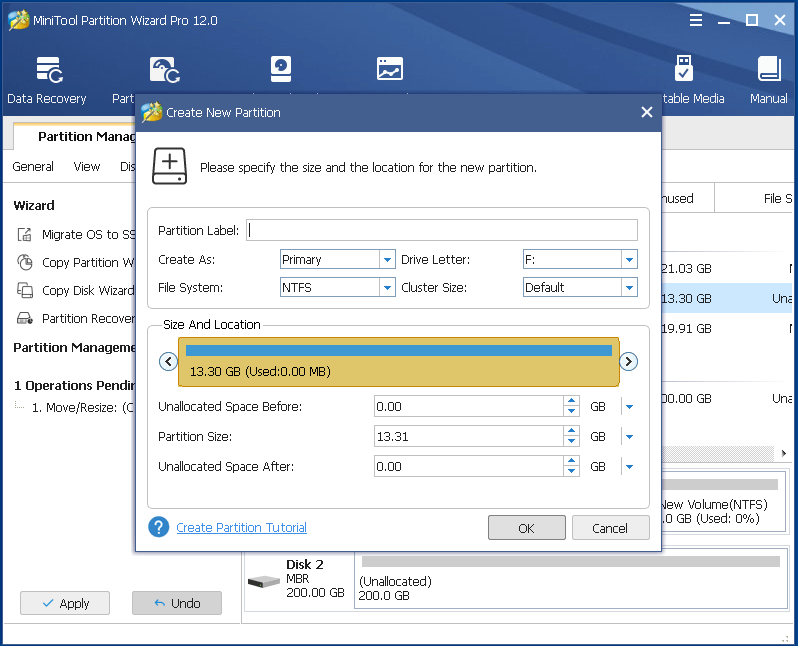
Task: Click the Disk Benchmark toolbar icon
Action: point(280,69)
